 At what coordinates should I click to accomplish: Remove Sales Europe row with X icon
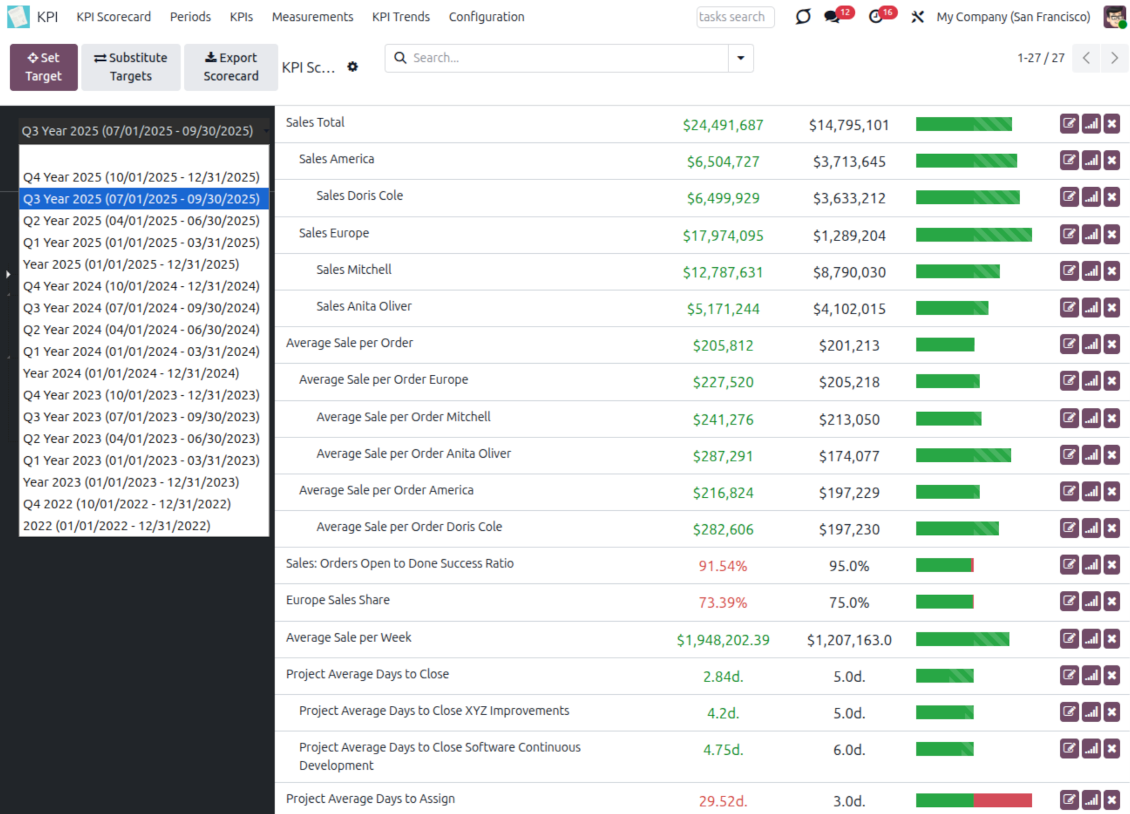(1112, 234)
